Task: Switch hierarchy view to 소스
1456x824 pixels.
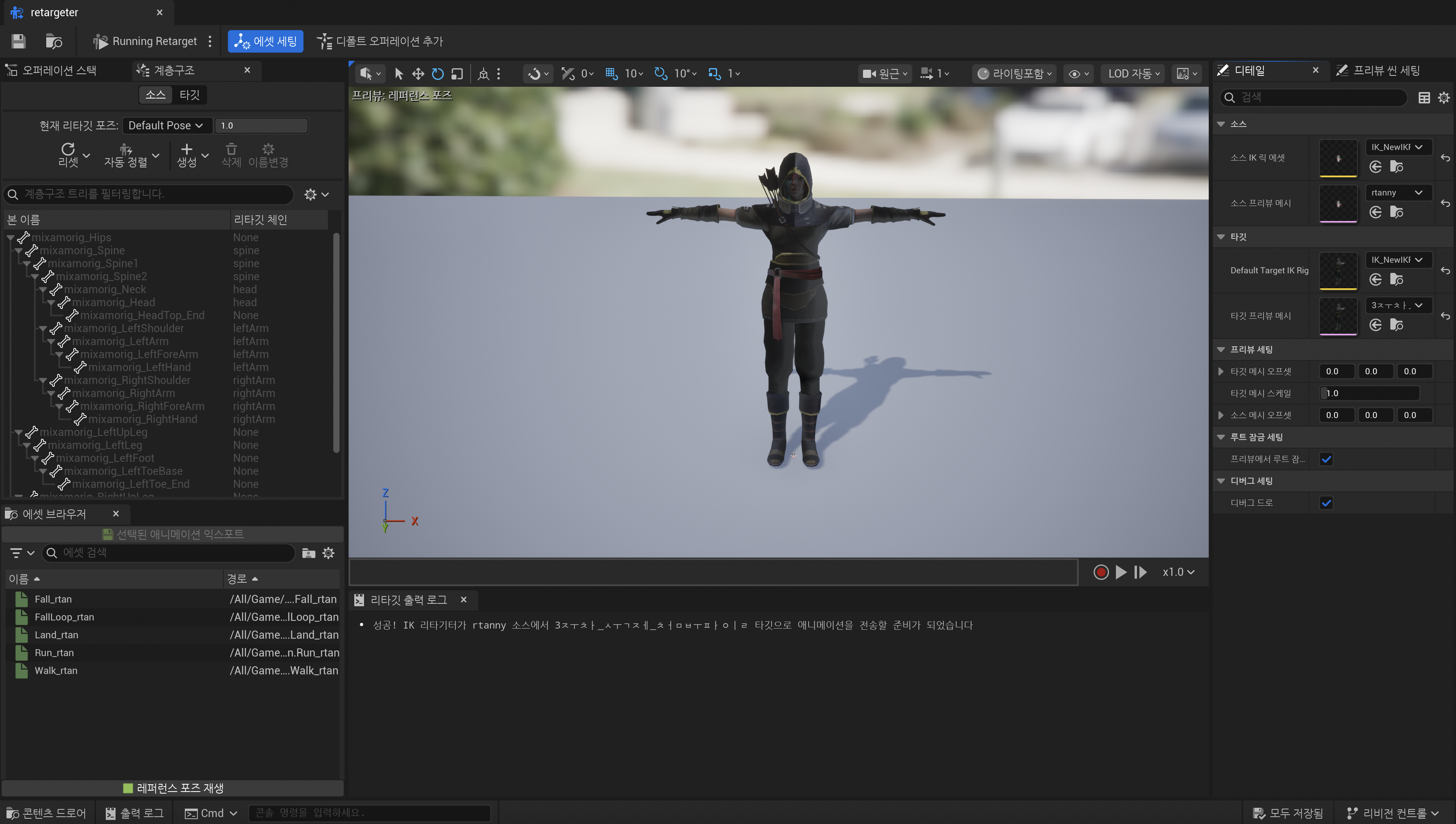Action: 156,94
